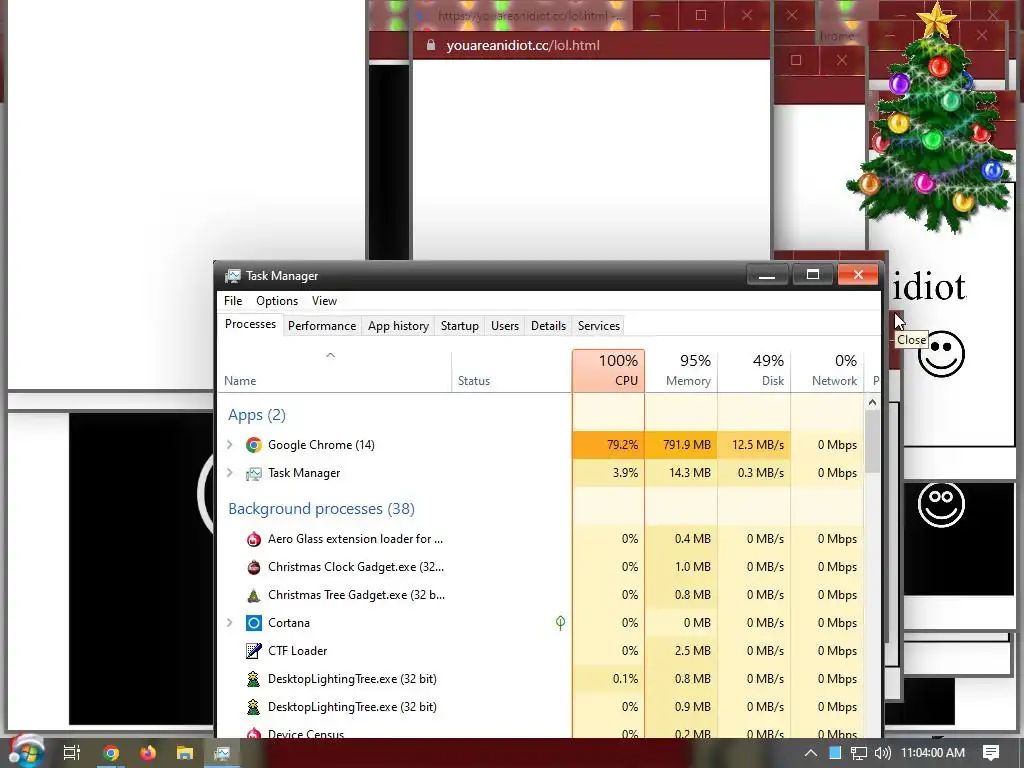Screen dimensions: 1024x768
Task: Sort by the Network column header
Action: [827, 371]
